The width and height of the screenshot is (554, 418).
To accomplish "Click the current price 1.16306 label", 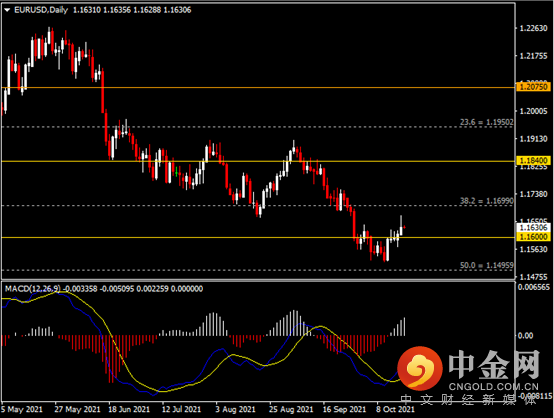I will click(534, 228).
